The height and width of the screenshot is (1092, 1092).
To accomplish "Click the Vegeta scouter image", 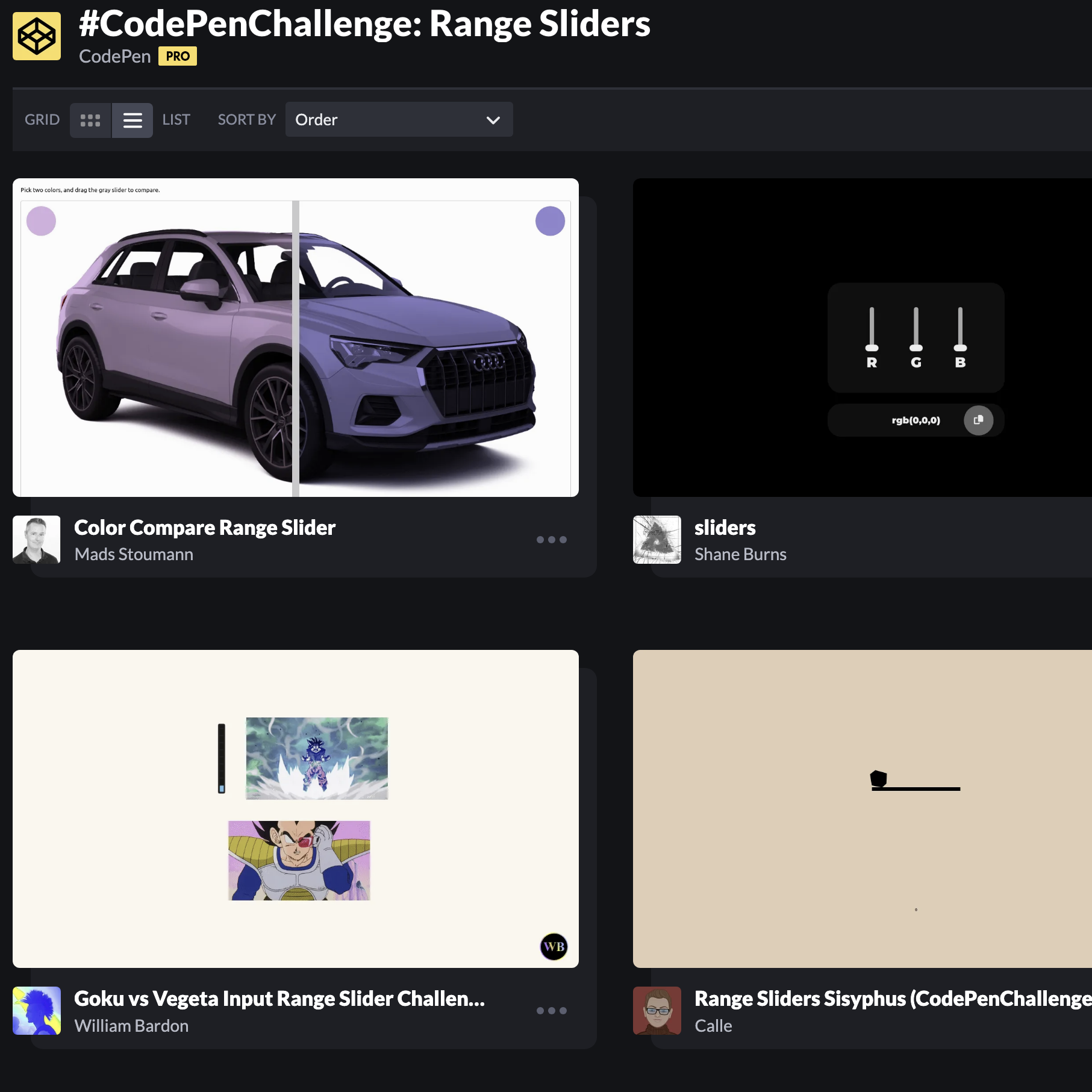I will pos(299,861).
